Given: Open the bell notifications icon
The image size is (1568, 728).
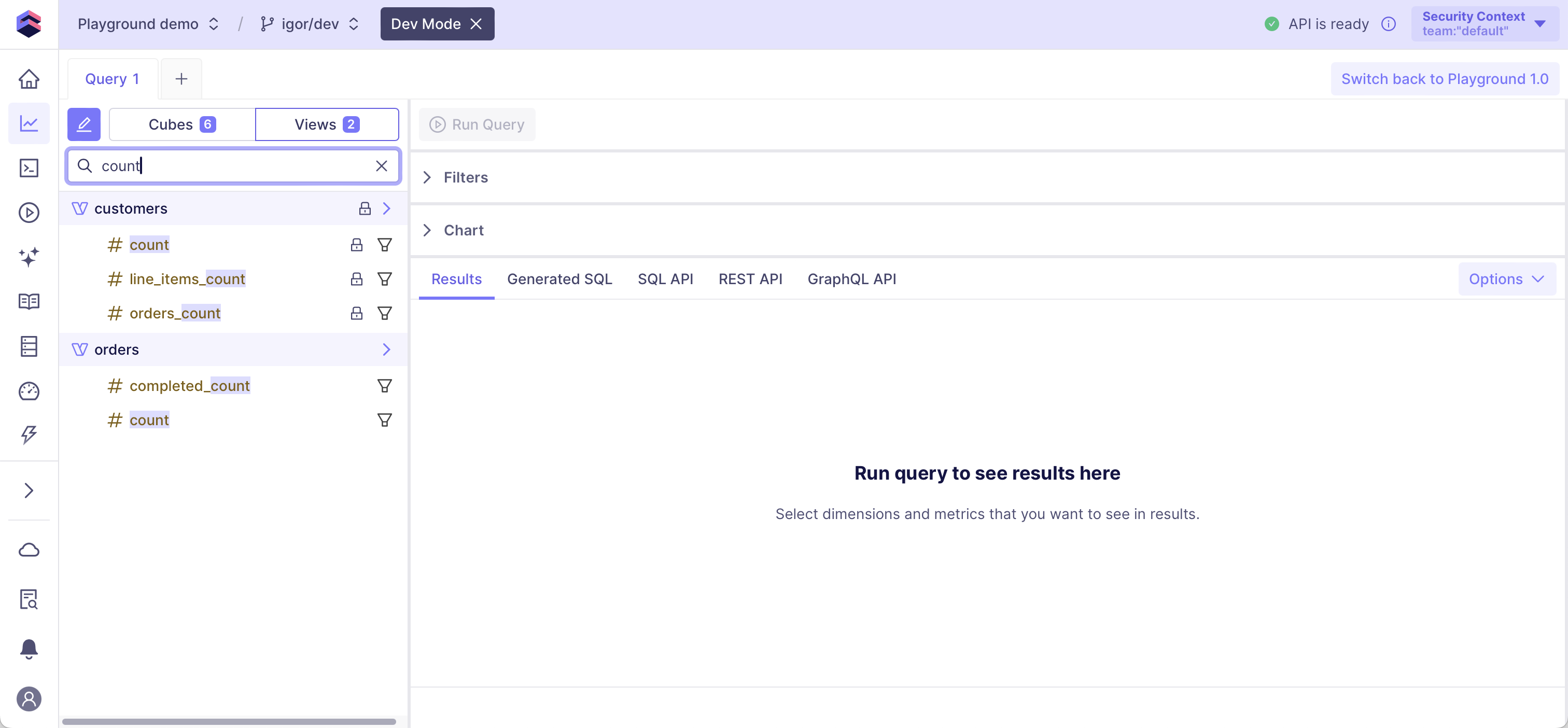Looking at the screenshot, I should click(29, 649).
